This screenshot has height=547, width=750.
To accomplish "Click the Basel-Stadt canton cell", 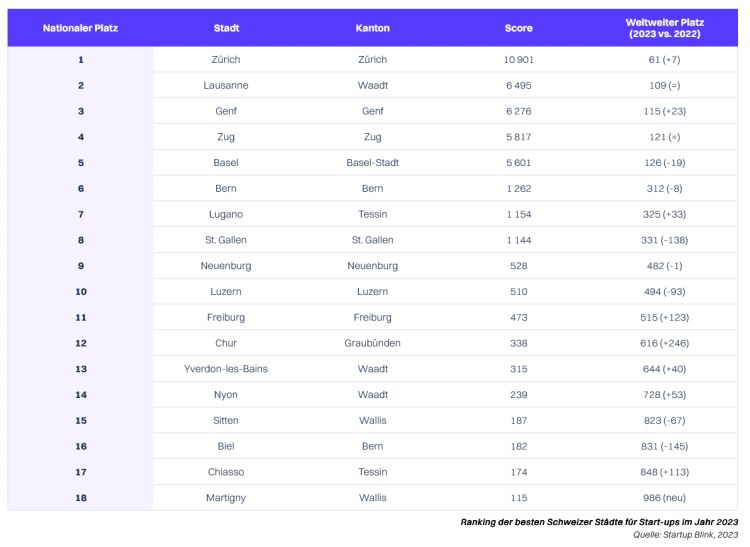I will coord(373,163).
